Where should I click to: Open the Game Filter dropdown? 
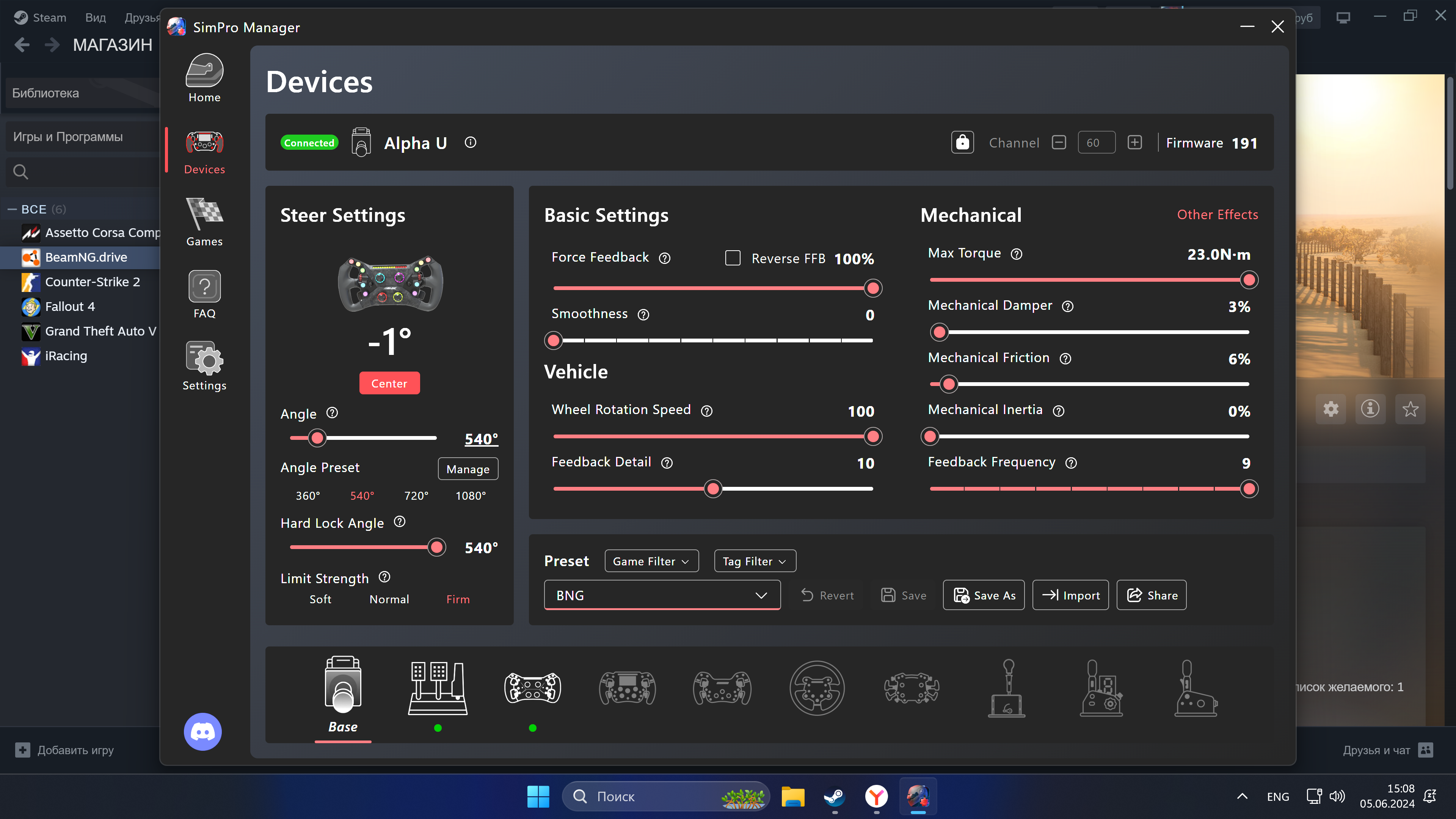click(x=651, y=561)
